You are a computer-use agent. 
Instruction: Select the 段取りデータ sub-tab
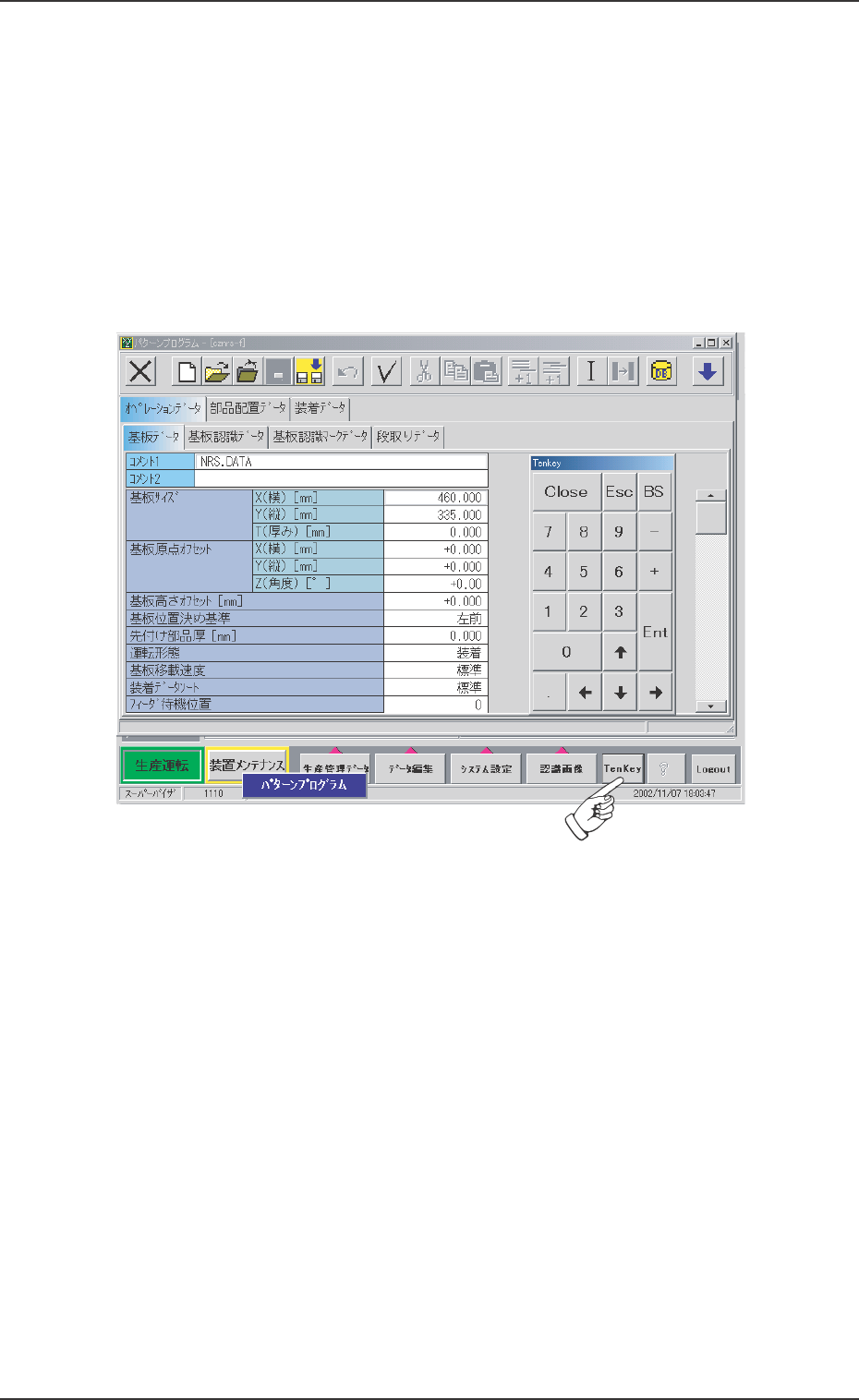coord(408,437)
